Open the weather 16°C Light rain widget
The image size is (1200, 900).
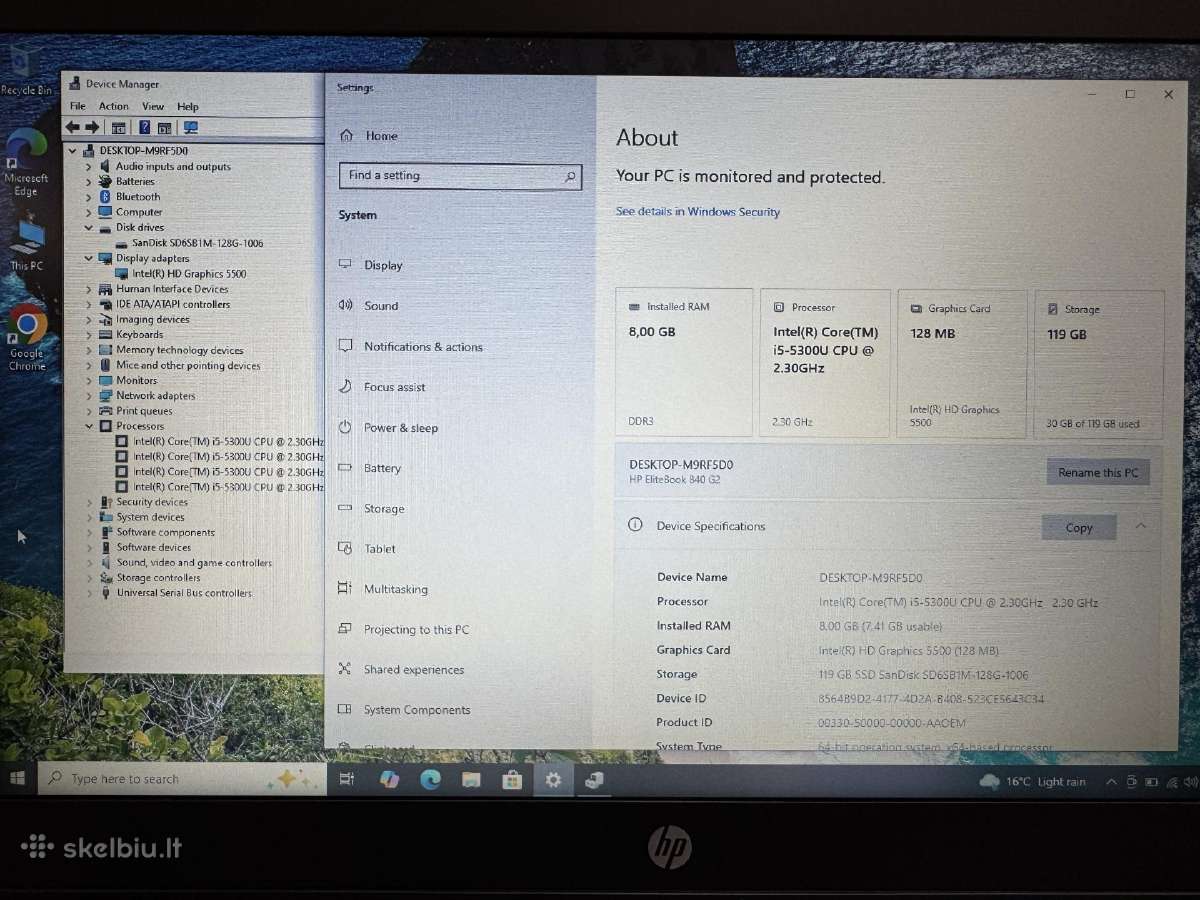point(1033,782)
